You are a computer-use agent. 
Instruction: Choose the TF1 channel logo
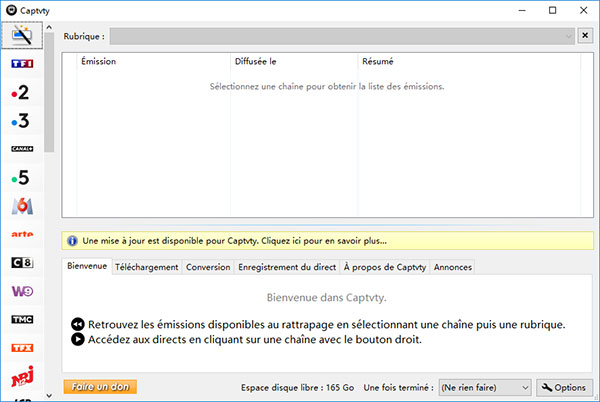coord(22,63)
